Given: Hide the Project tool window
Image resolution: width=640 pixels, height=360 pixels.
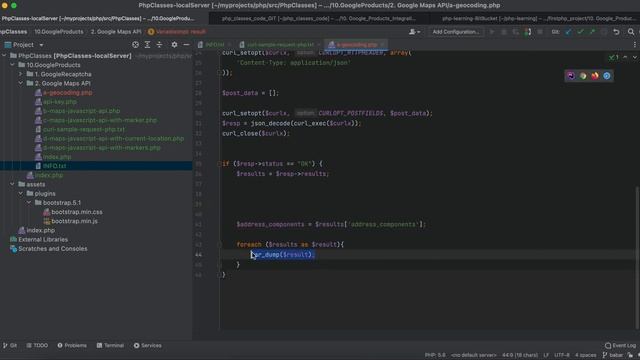Looking at the screenshot, I should [x=186, y=44].
